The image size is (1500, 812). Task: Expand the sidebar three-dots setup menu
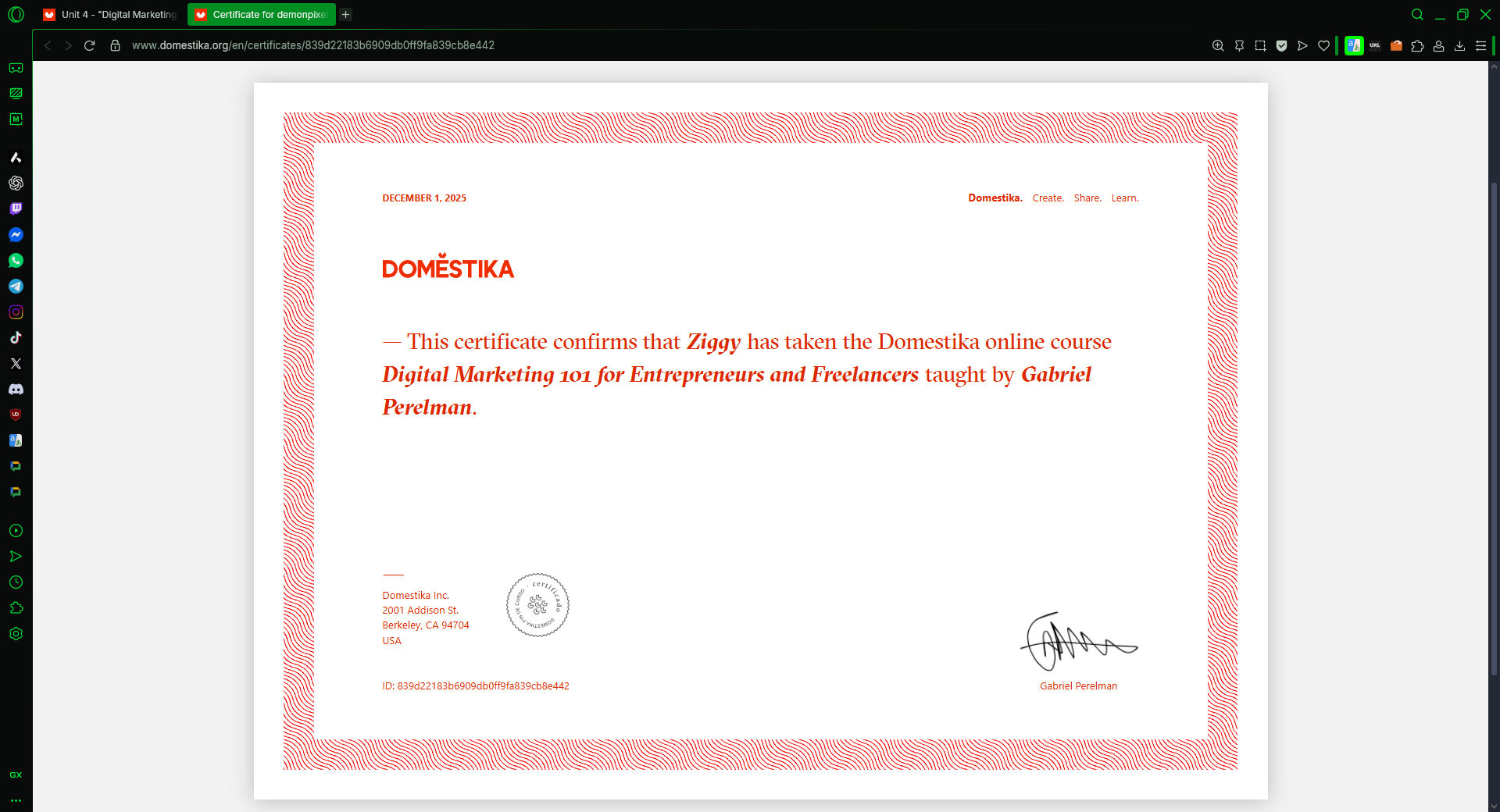[16, 800]
